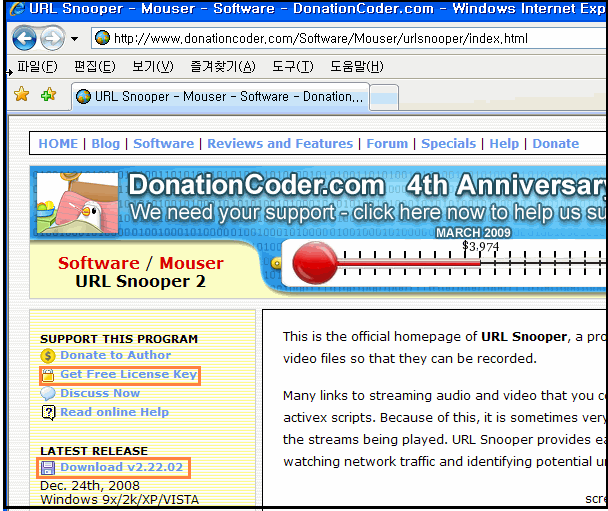Open the 보기(V) menu
608x511 pixels.
pos(153,66)
